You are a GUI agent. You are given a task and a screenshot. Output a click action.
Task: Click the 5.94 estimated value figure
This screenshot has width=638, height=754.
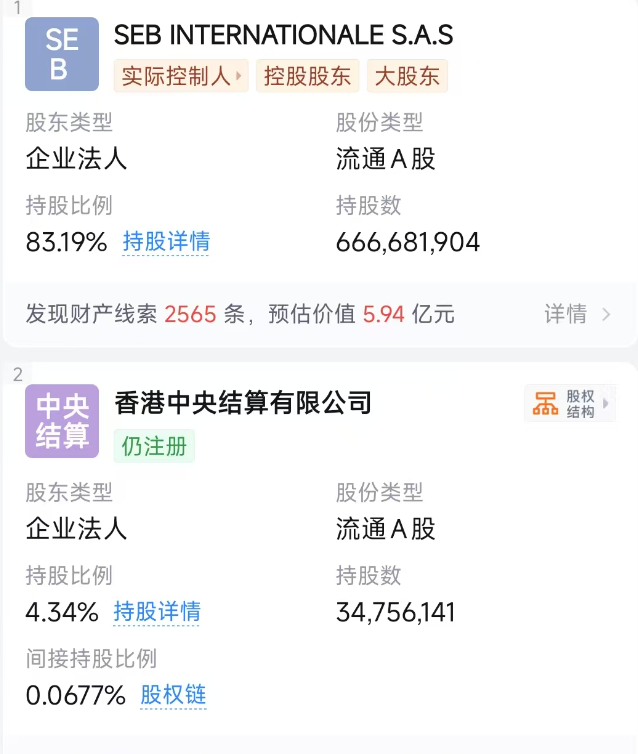click(x=384, y=314)
